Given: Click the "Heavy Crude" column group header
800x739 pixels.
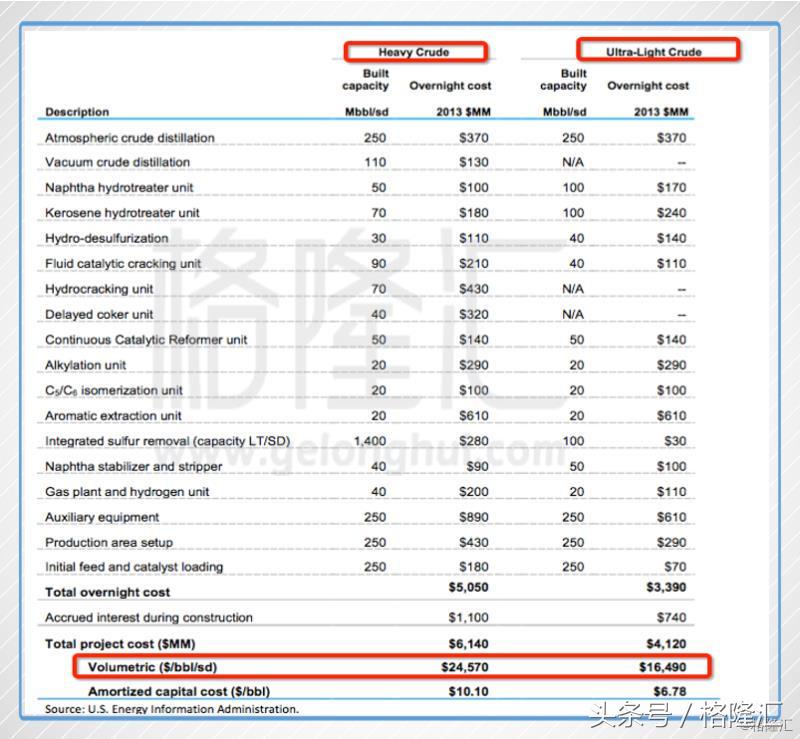Looking at the screenshot, I should [414, 52].
